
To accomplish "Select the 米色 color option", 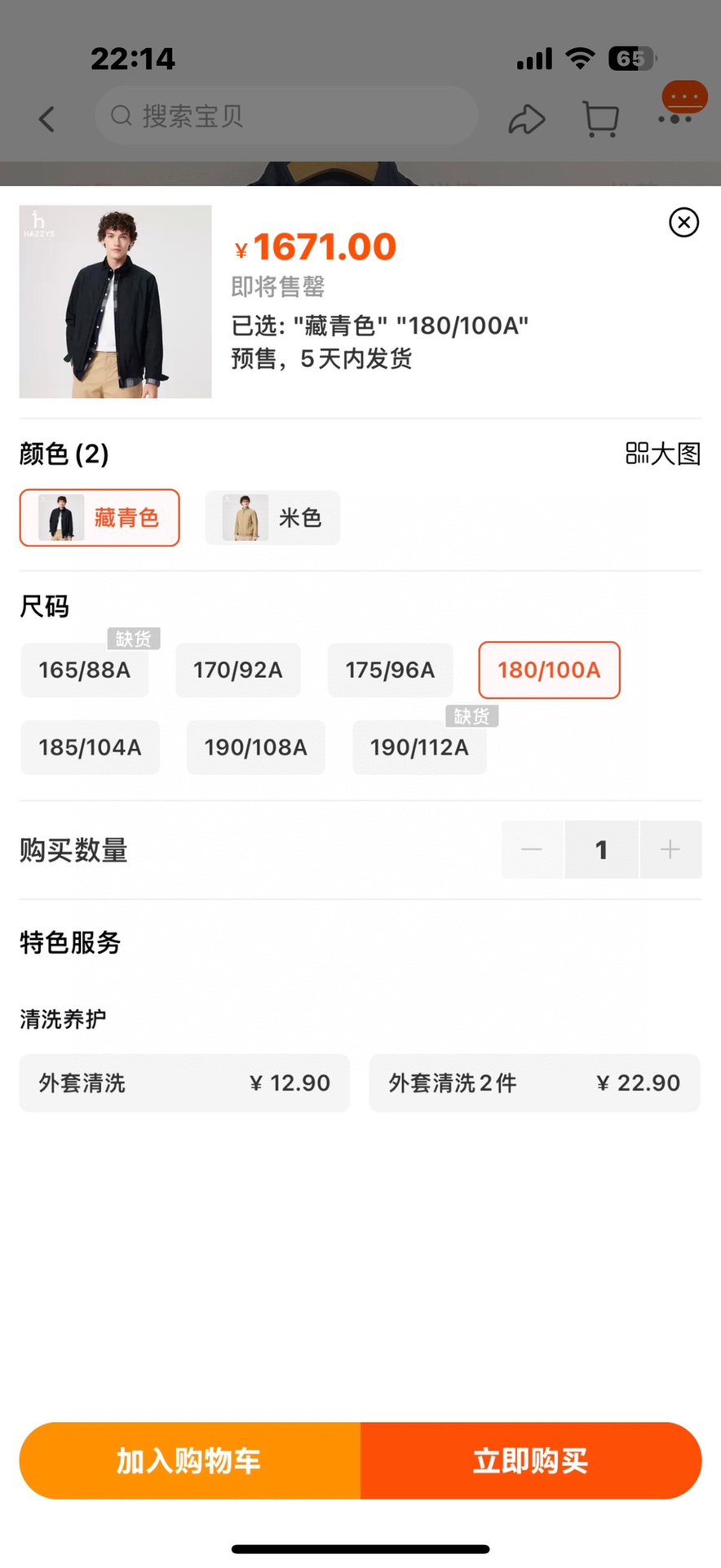I will [x=272, y=518].
